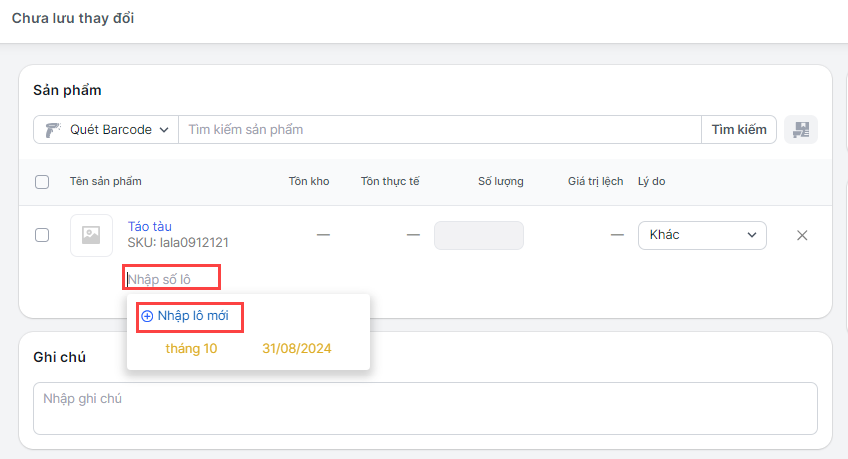This screenshot has height=459, width=848.
Task: Open the Quét Barcode dropdown
Action: [x=106, y=130]
